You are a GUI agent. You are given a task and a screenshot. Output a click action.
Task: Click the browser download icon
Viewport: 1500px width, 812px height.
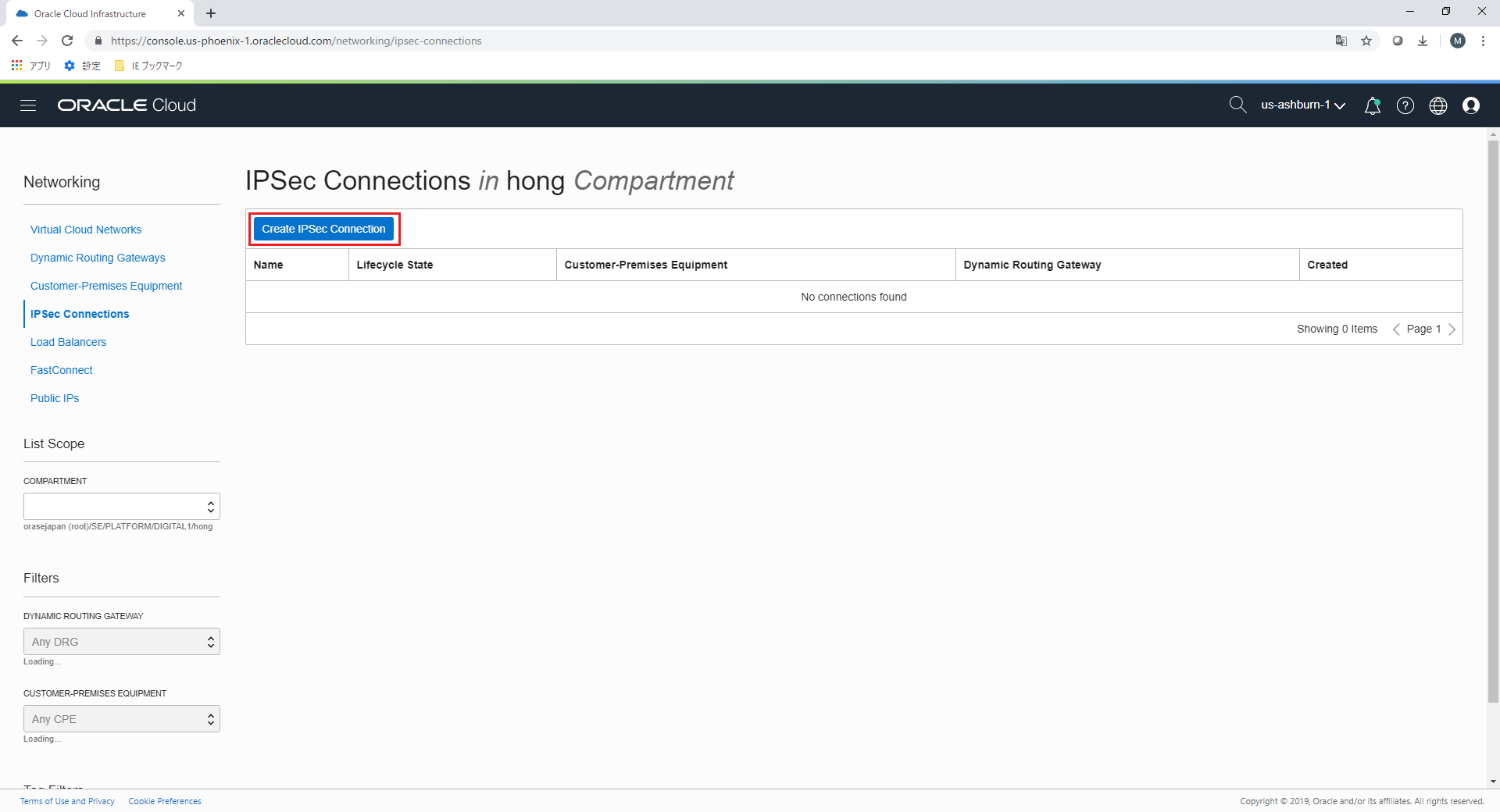(x=1422, y=41)
